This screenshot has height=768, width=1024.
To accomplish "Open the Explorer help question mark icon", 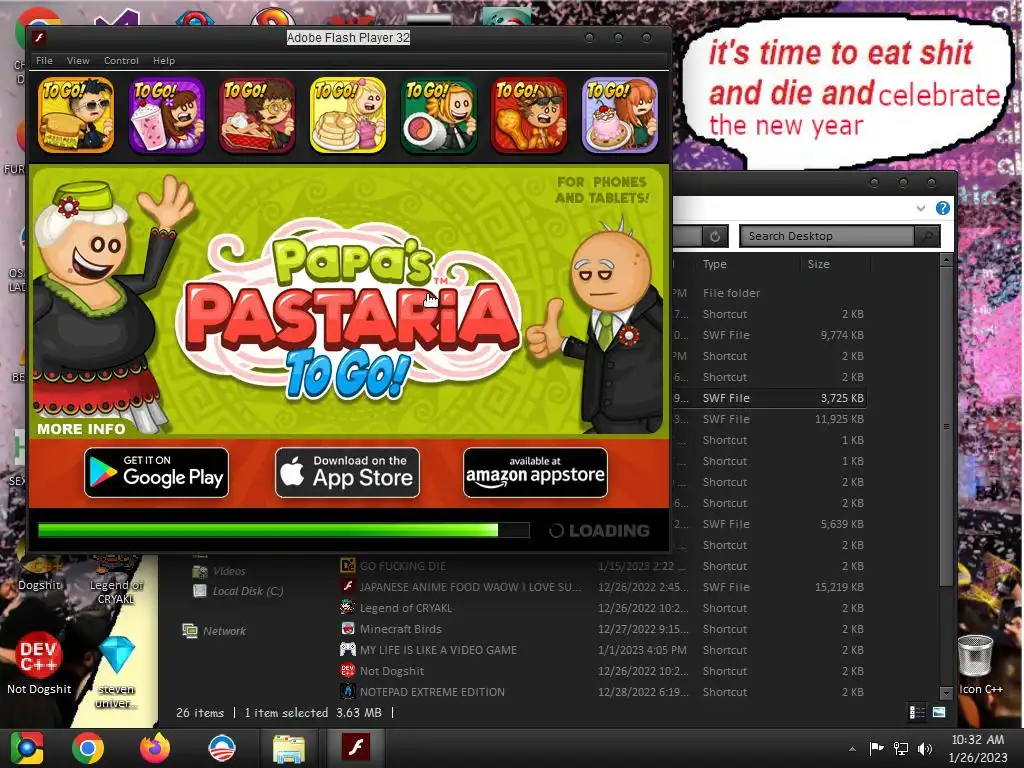I will point(942,208).
